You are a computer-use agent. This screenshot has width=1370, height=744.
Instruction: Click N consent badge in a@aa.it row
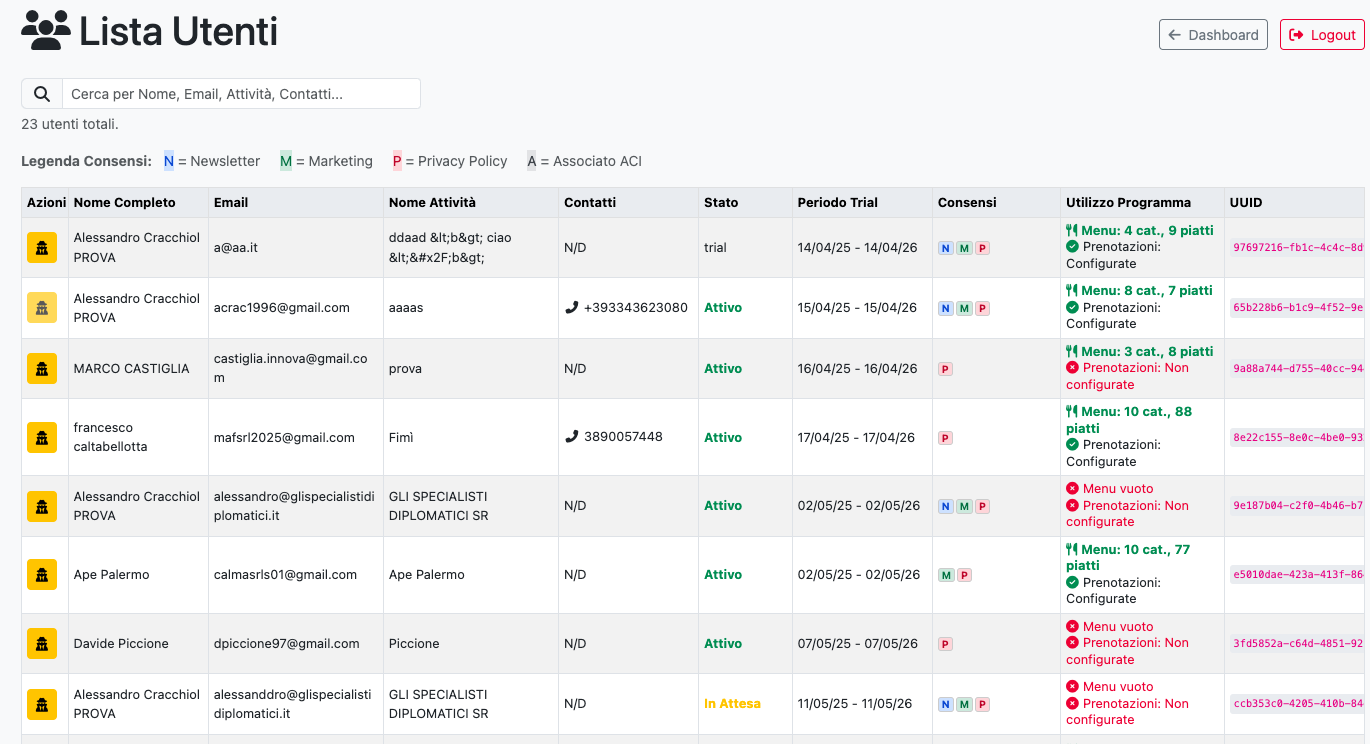coord(945,248)
